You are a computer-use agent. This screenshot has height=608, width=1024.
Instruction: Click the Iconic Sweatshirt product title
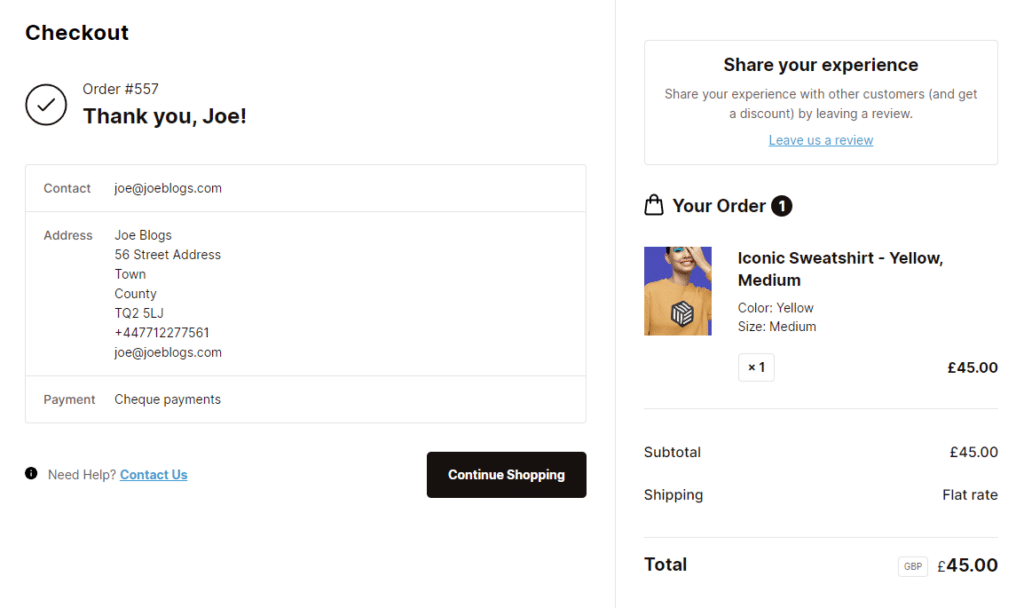[840, 269]
